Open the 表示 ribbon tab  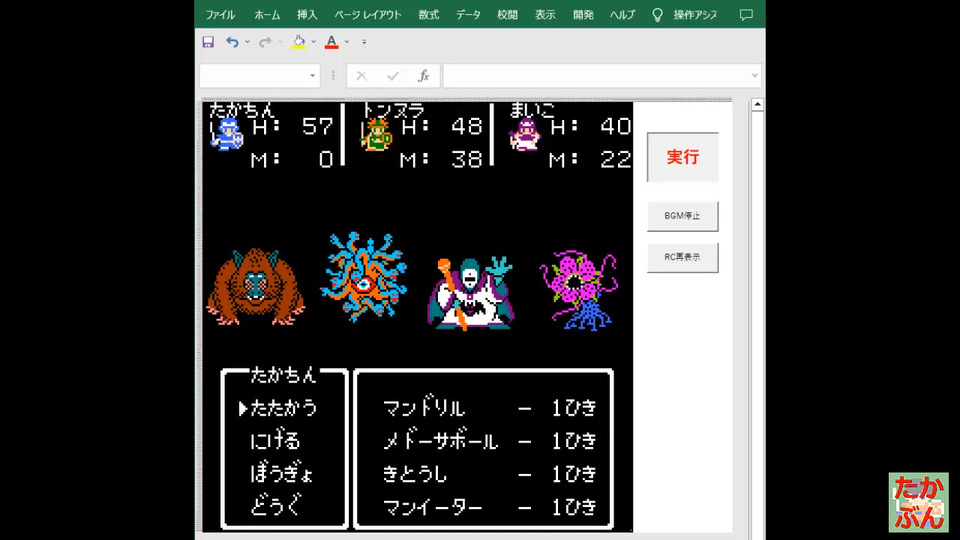pyautogui.click(x=545, y=15)
